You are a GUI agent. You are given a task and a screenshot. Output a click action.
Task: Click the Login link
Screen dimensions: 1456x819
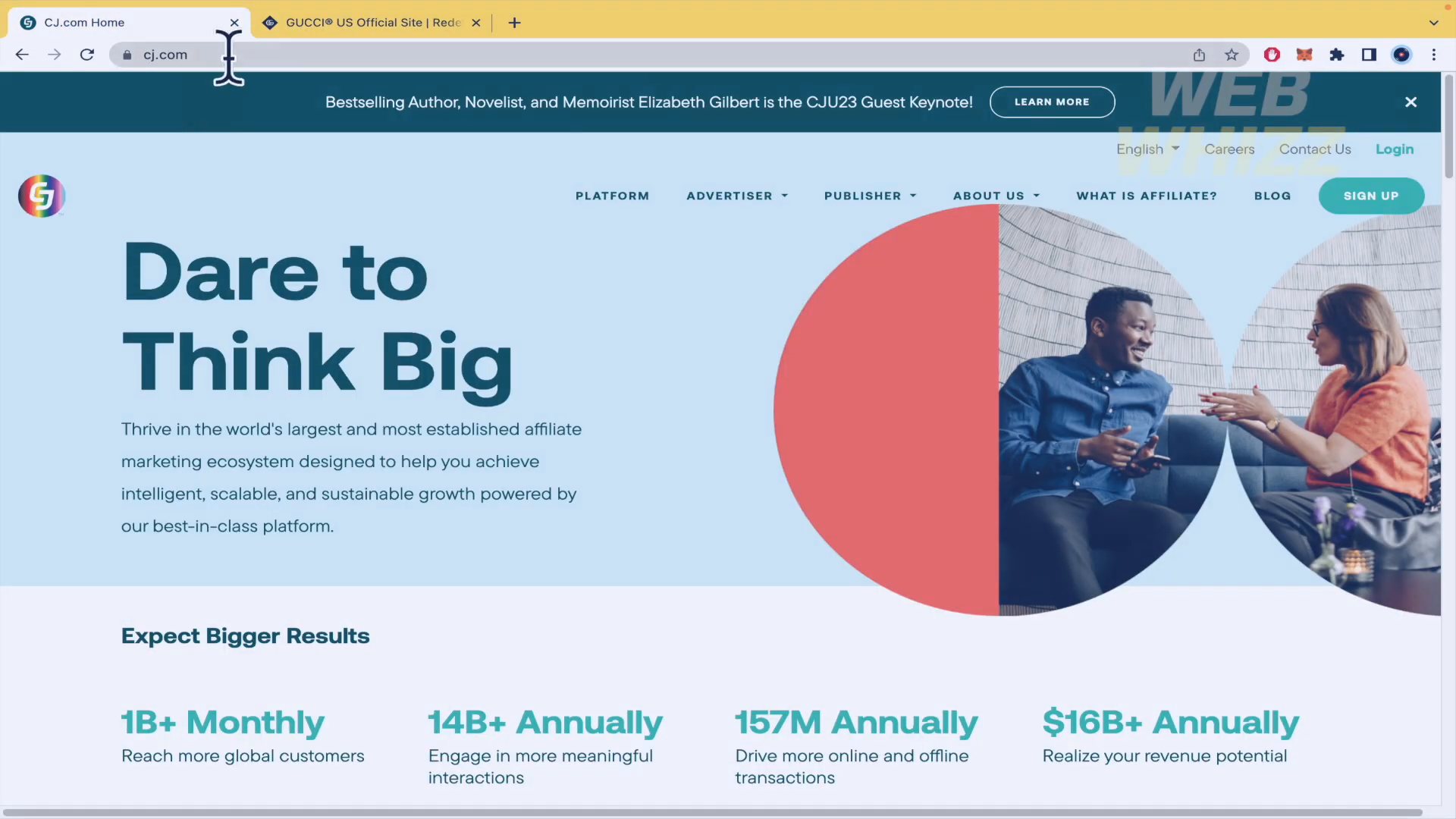point(1394,149)
